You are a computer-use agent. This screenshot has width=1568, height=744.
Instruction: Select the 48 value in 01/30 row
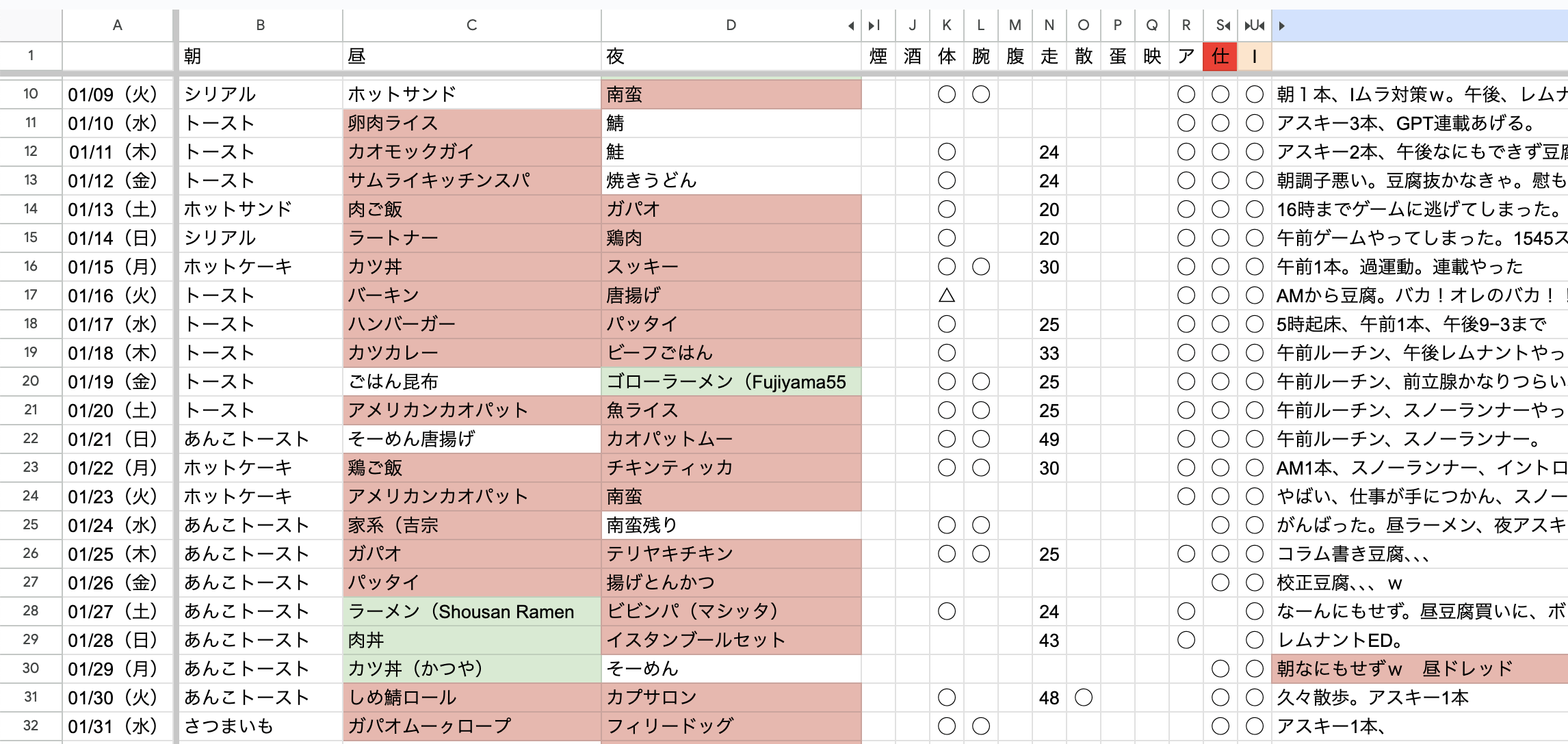tap(1049, 697)
